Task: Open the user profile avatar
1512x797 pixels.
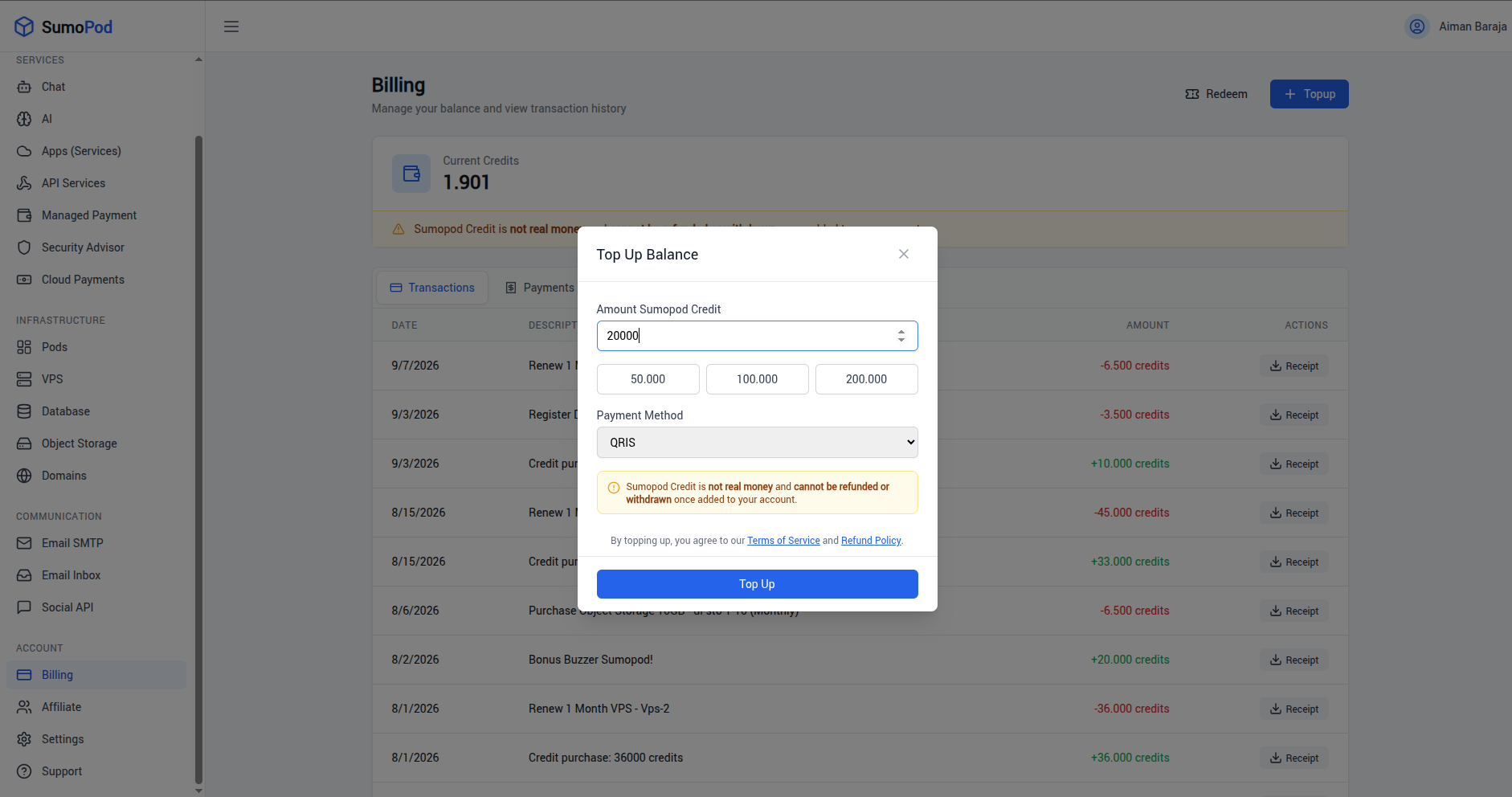Action: coord(1417,27)
